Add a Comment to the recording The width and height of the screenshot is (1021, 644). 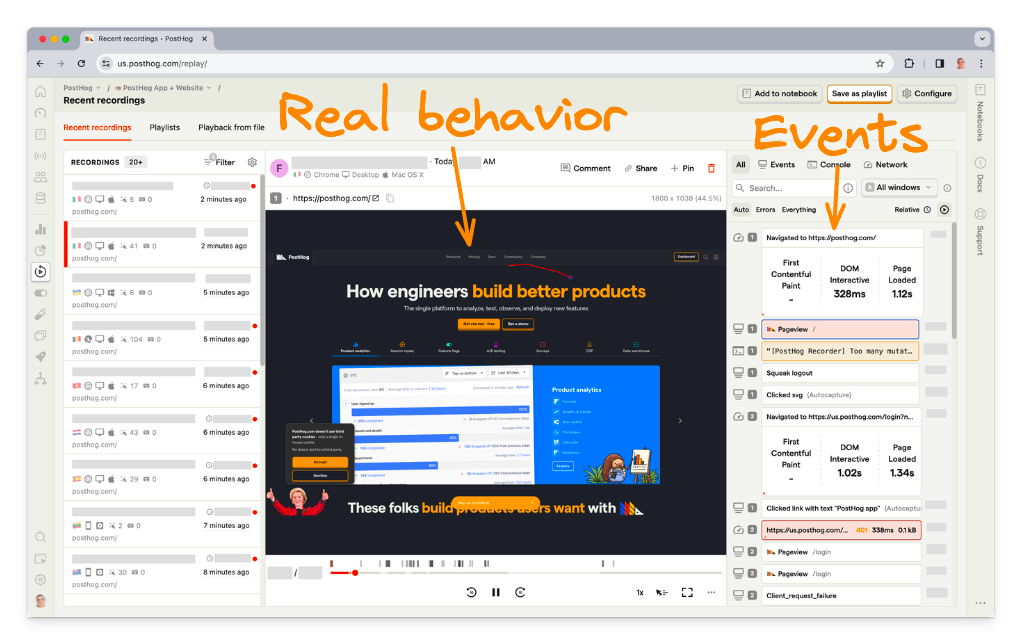pyautogui.click(x=585, y=168)
